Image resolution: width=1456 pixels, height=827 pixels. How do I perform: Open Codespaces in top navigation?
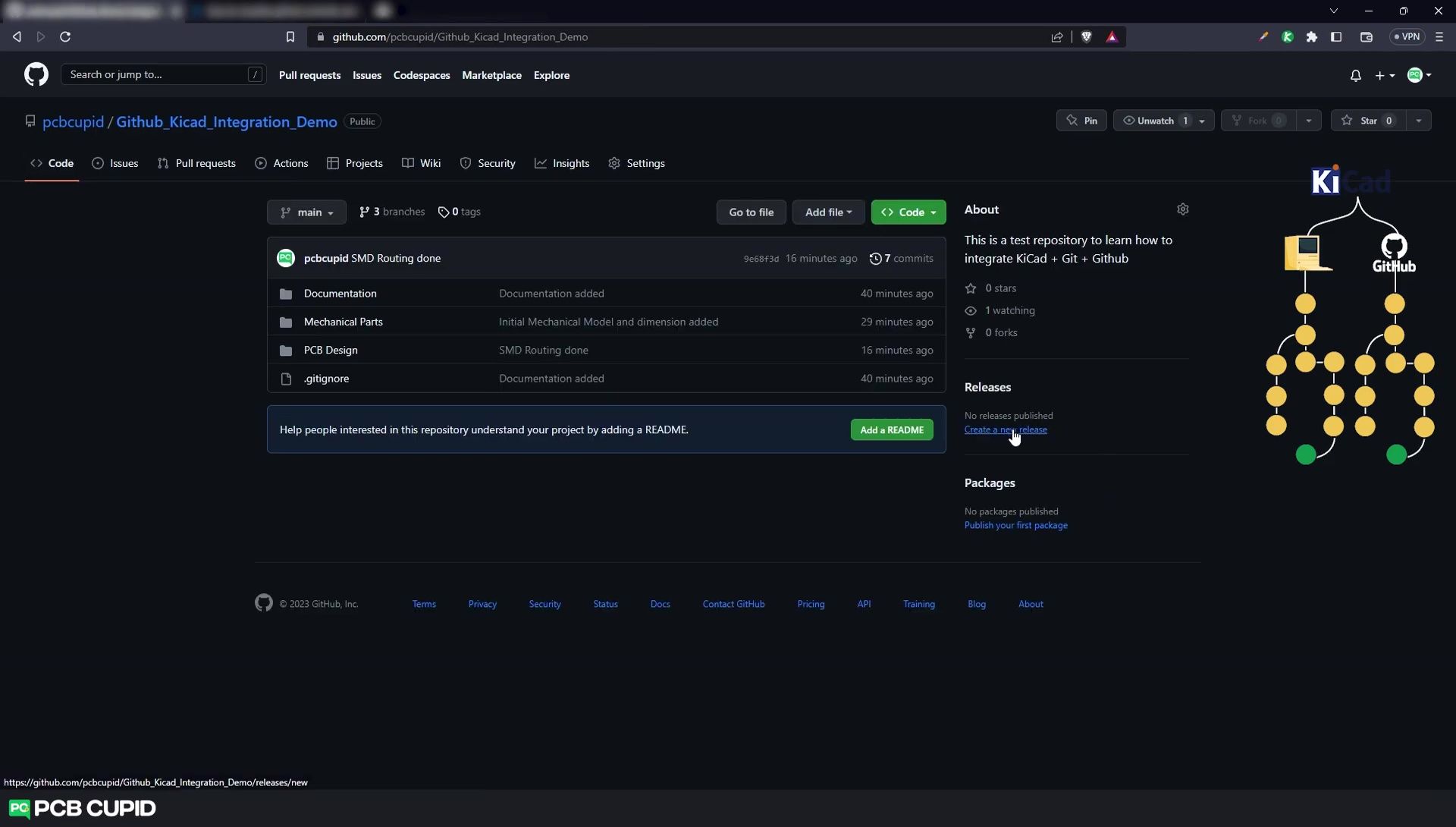[x=422, y=75]
